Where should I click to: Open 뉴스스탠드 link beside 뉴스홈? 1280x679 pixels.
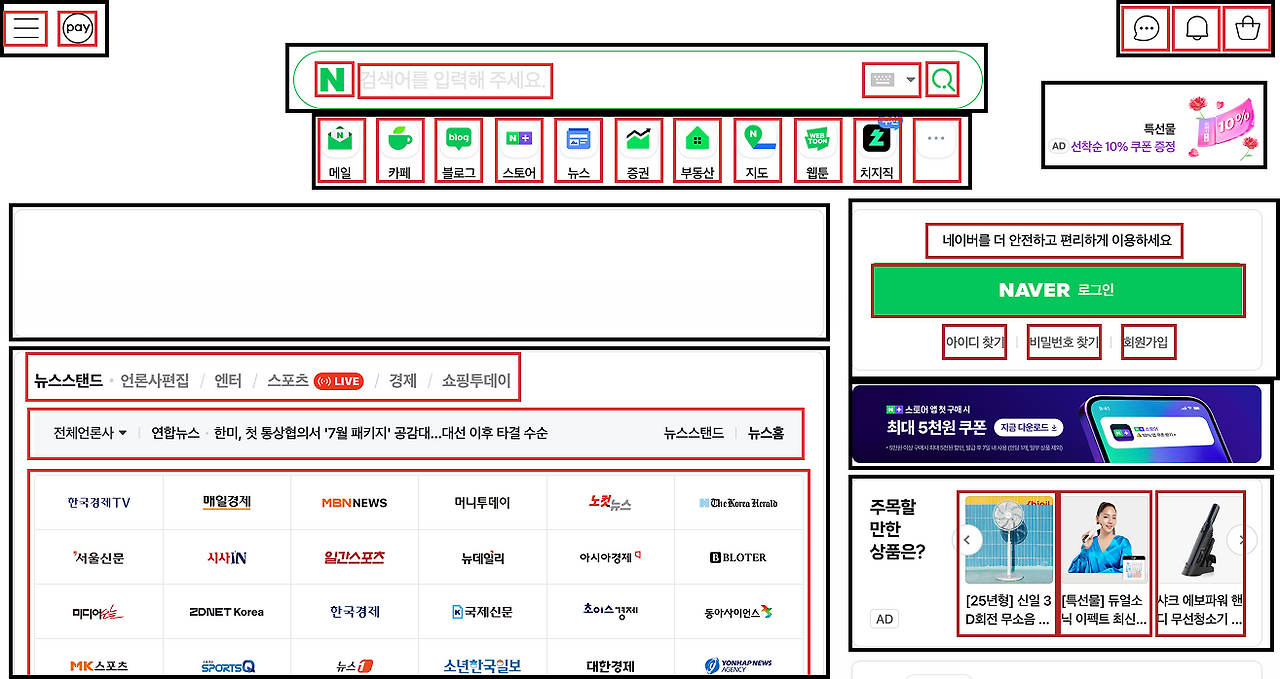pos(694,433)
